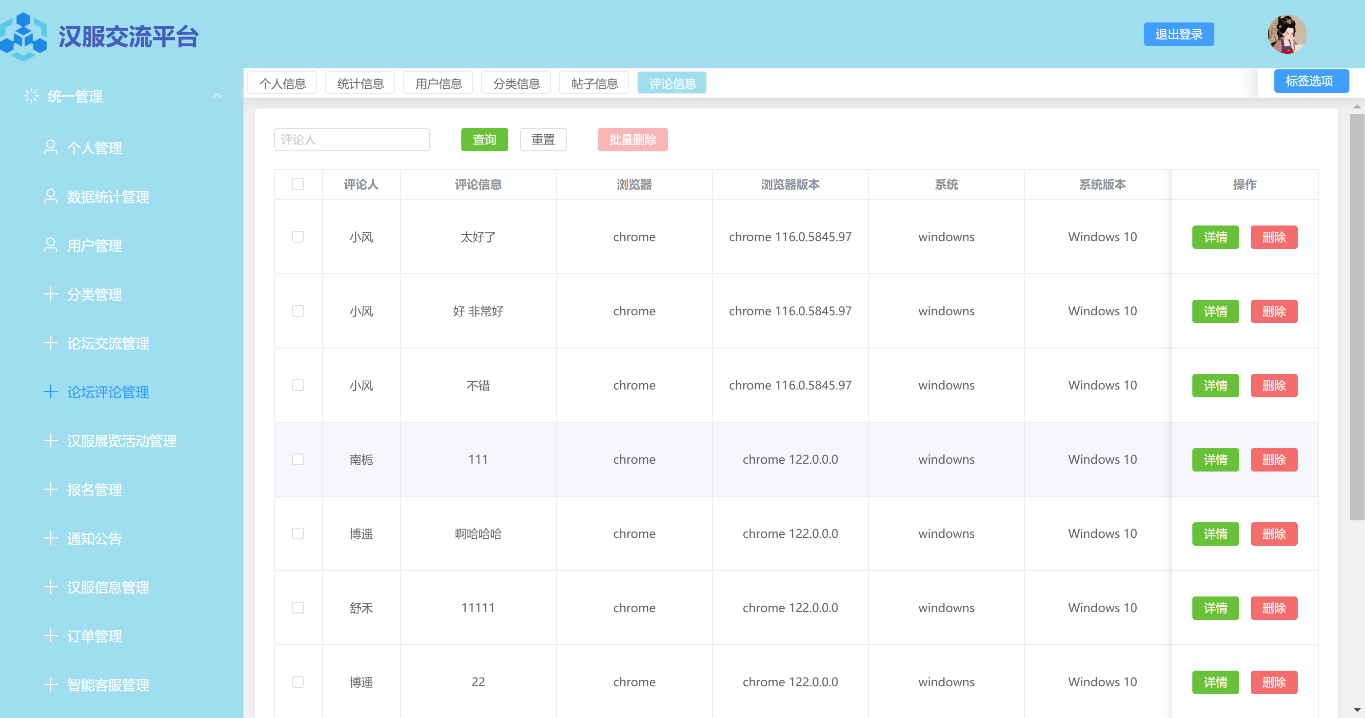This screenshot has height=718, width=1365.
Task: Click the plus icon beside 通知公告
Action: [x=50, y=538]
